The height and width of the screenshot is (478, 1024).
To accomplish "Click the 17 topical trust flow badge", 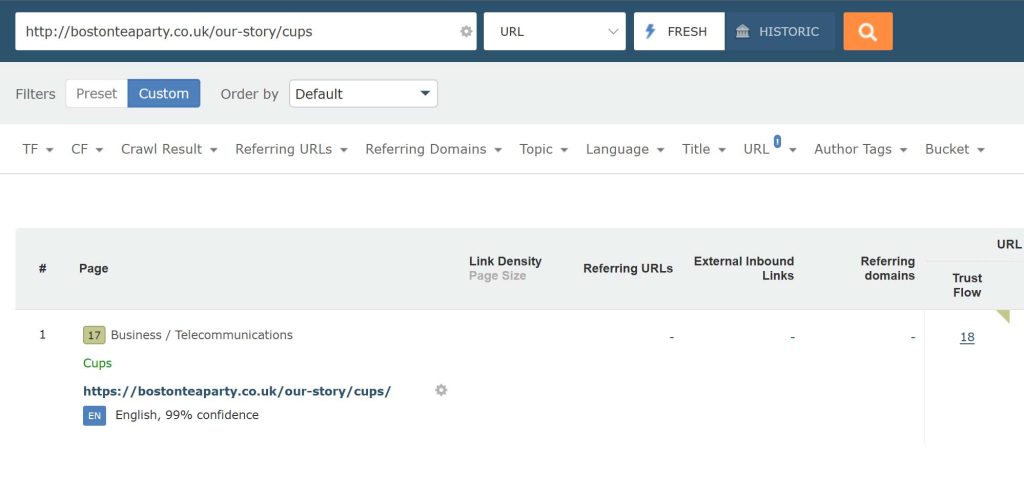I will 94,336.
